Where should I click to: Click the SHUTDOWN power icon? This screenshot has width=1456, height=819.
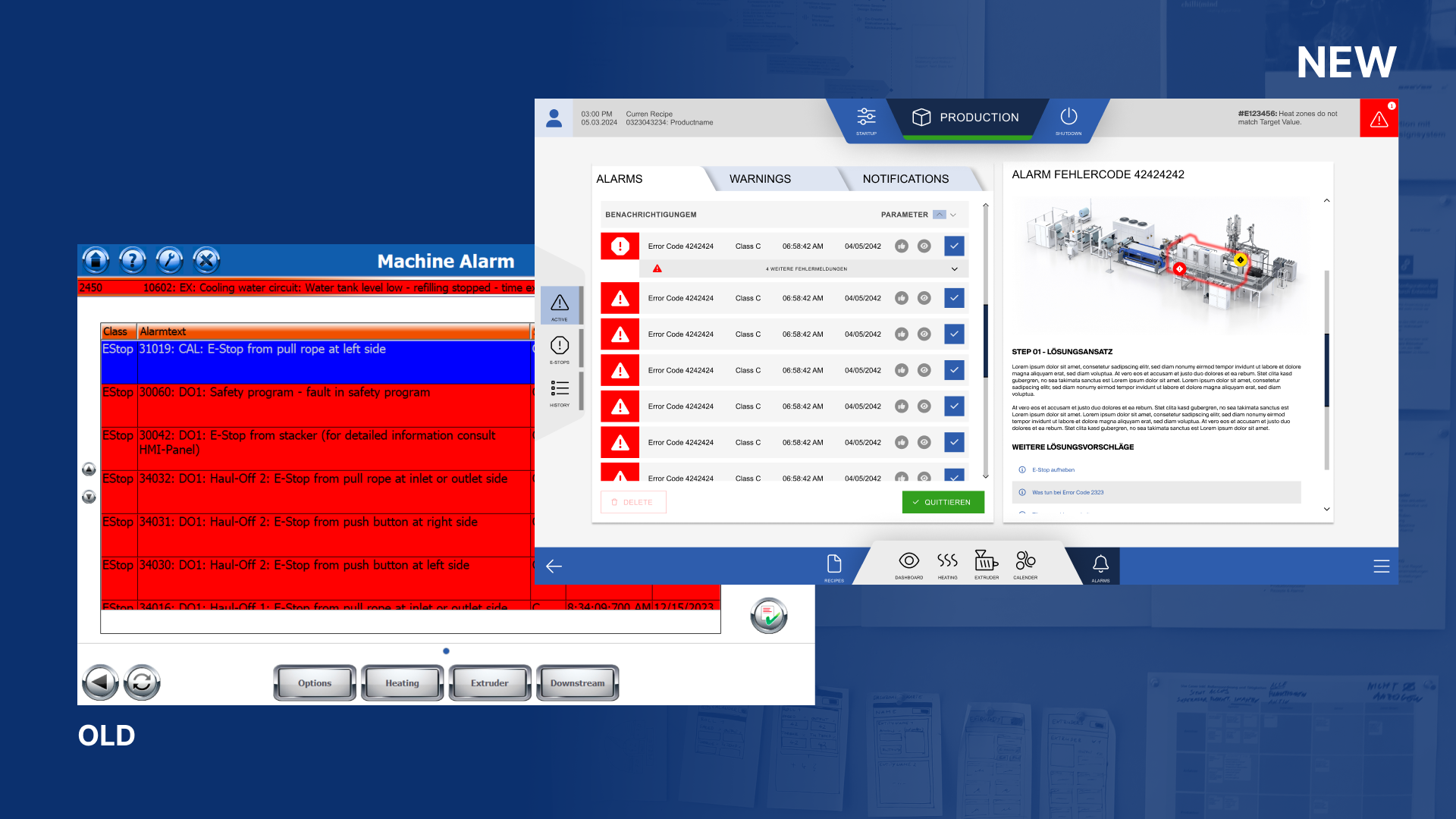coord(1066,115)
